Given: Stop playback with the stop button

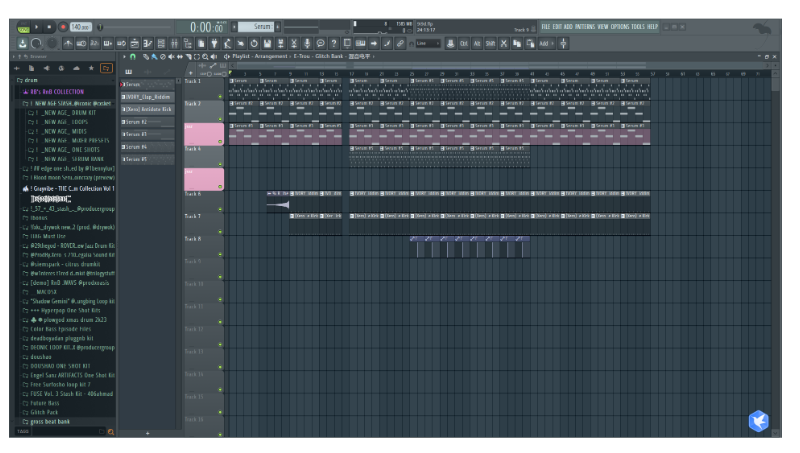Looking at the screenshot, I should (x=49, y=27).
